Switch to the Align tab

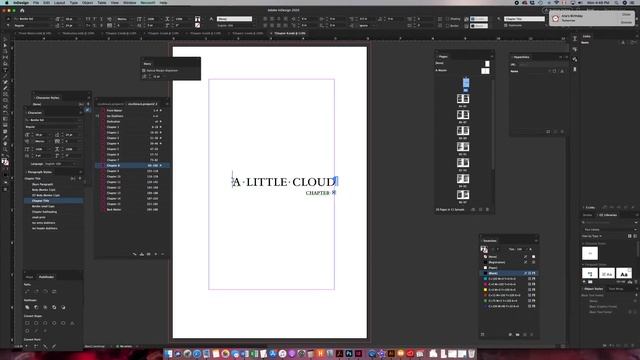click(29, 277)
